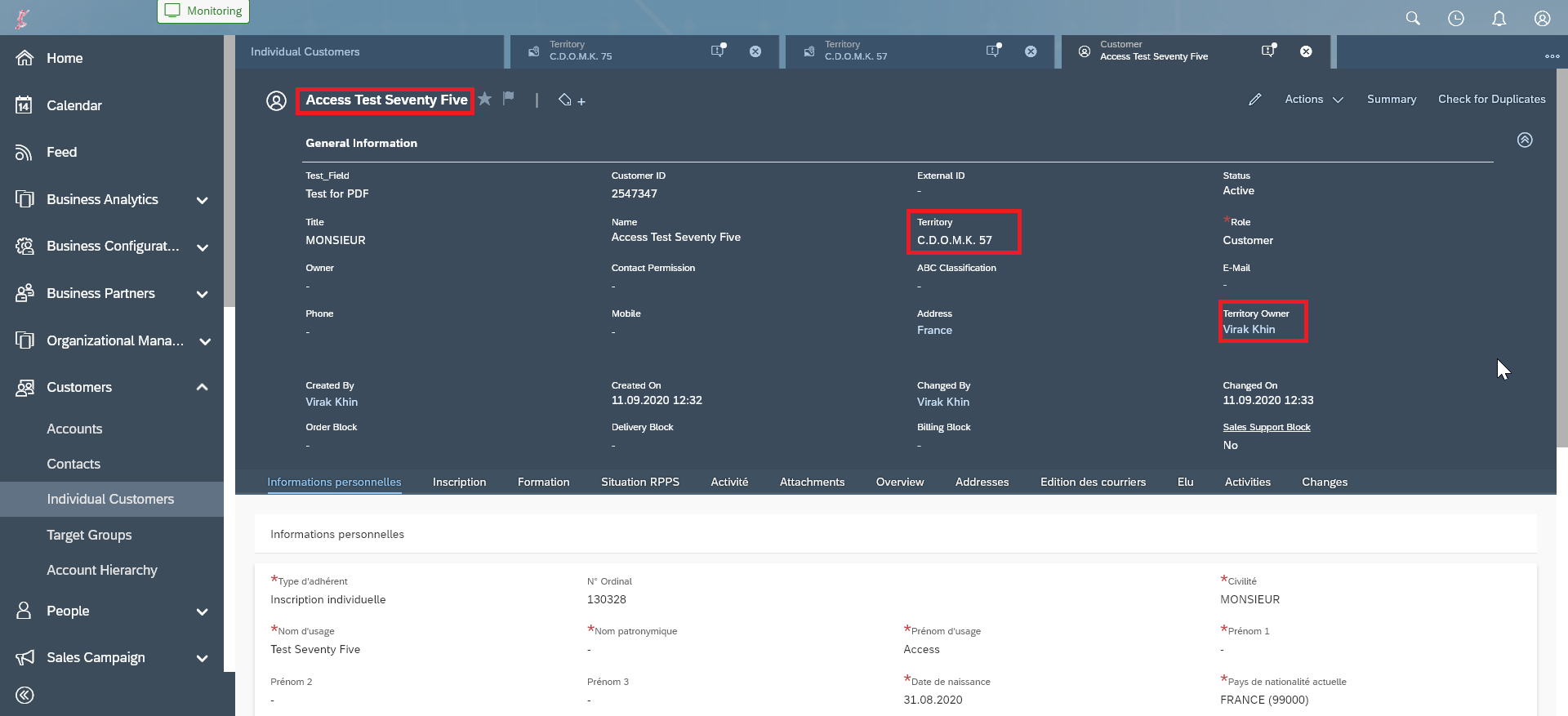1568x716 pixels.
Task: Select Accounts in the sidebar
Action: 74,429
